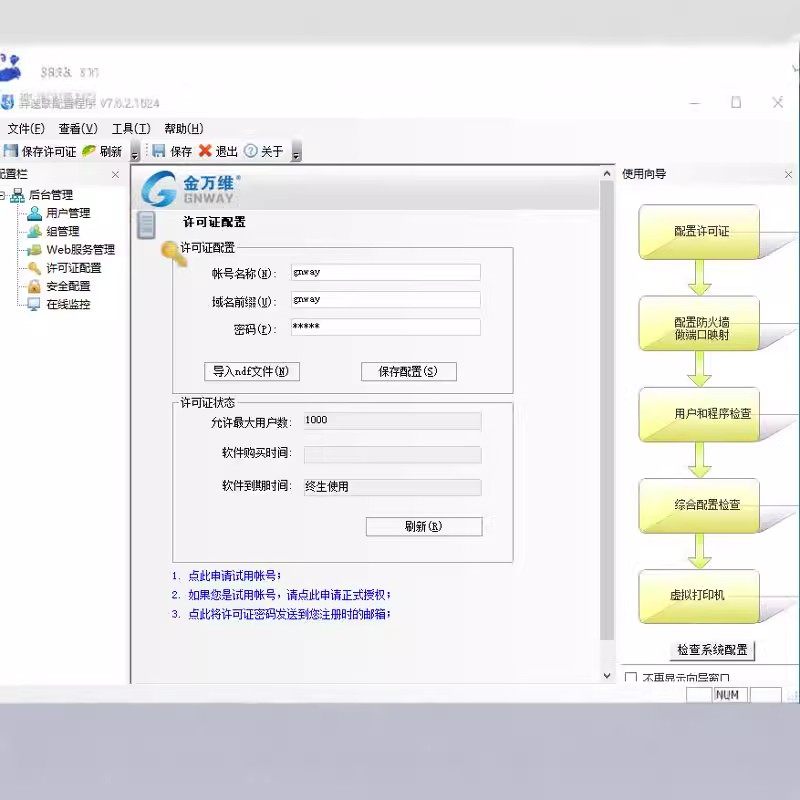Click the 退出 toolbar label
This screenshot has width=800, height=800.
(x=227, y=151)
